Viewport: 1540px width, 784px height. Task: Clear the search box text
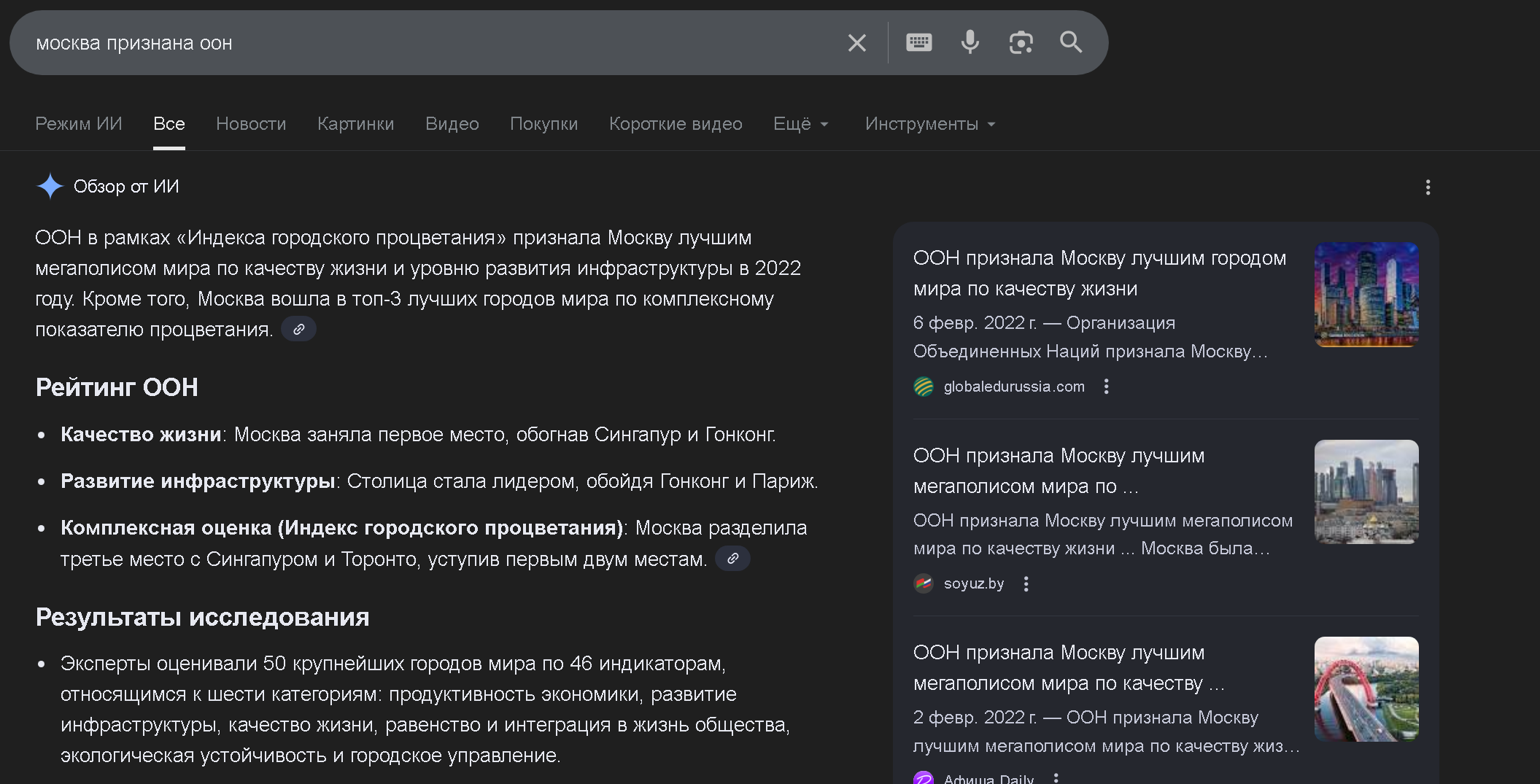[857, 43]
